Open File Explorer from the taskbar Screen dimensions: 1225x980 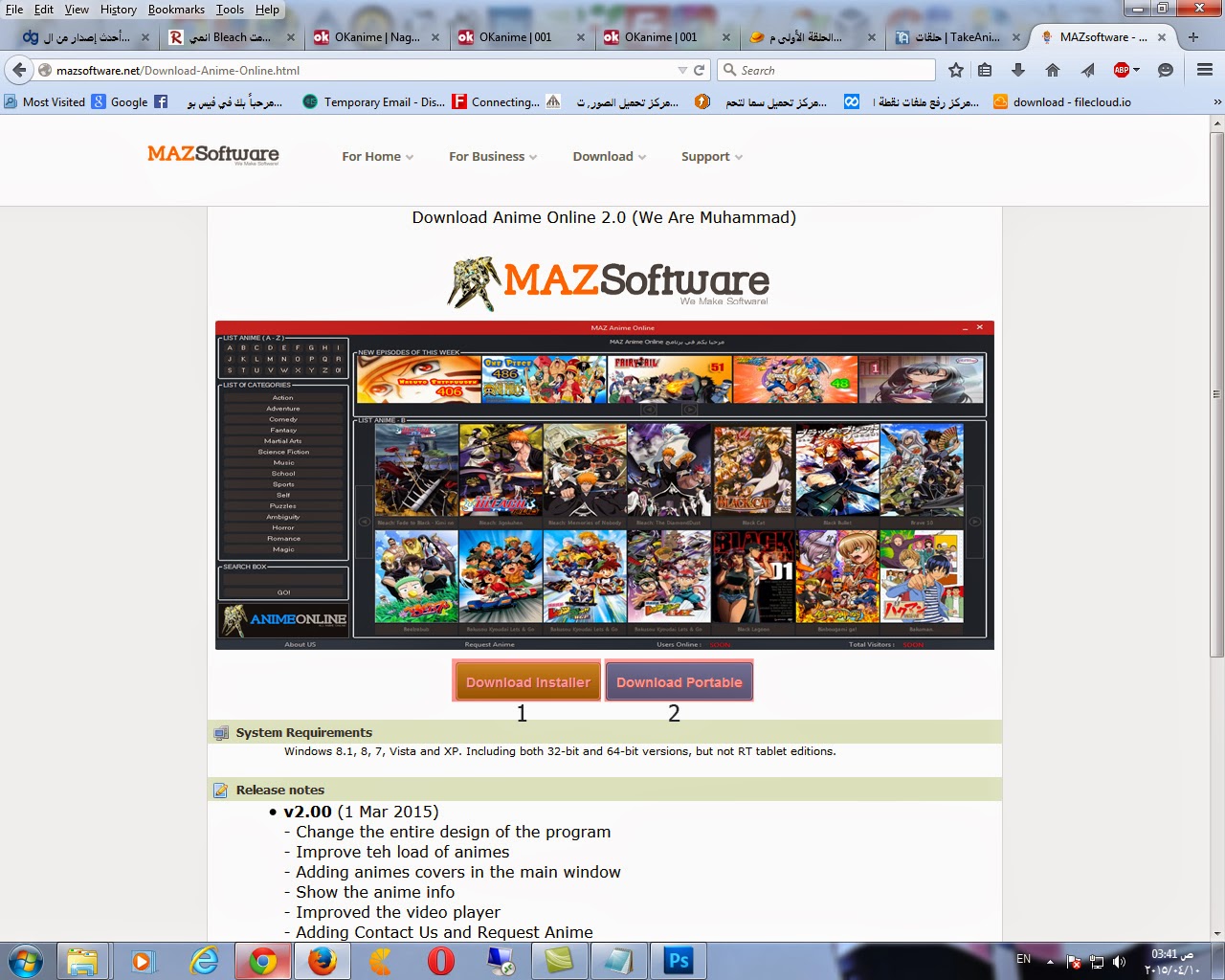tap(83, 961)
